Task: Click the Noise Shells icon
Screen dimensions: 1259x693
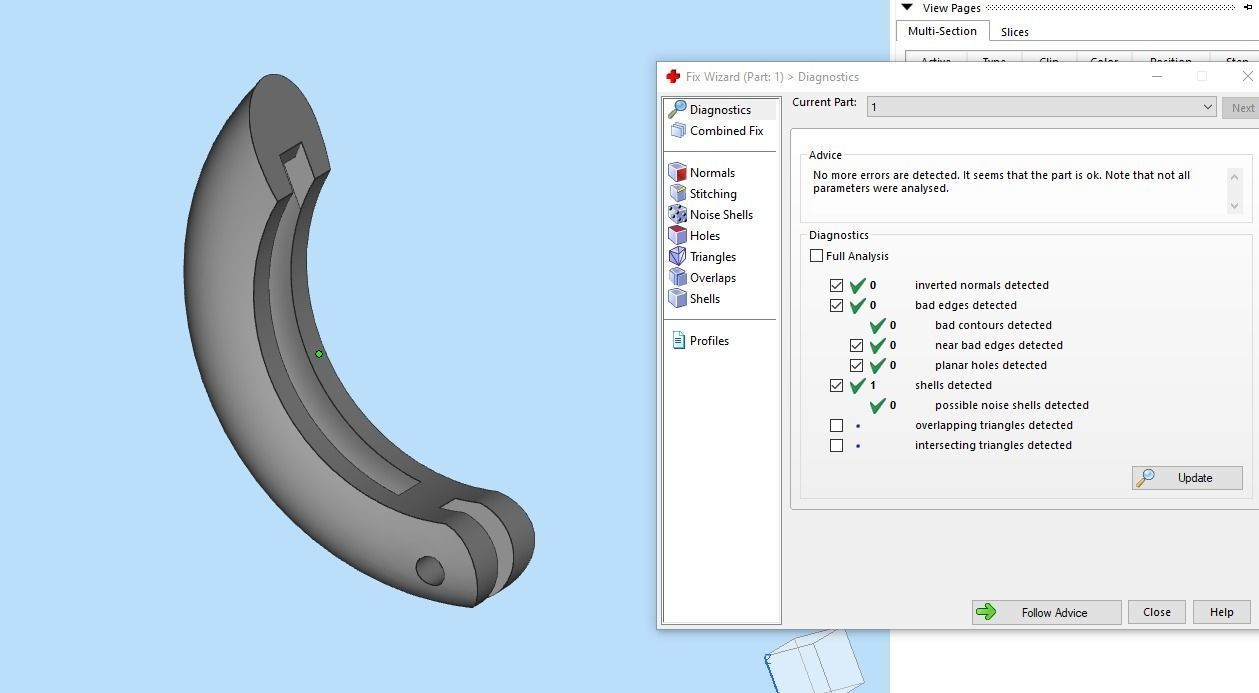Action: [x=677, y=214]
